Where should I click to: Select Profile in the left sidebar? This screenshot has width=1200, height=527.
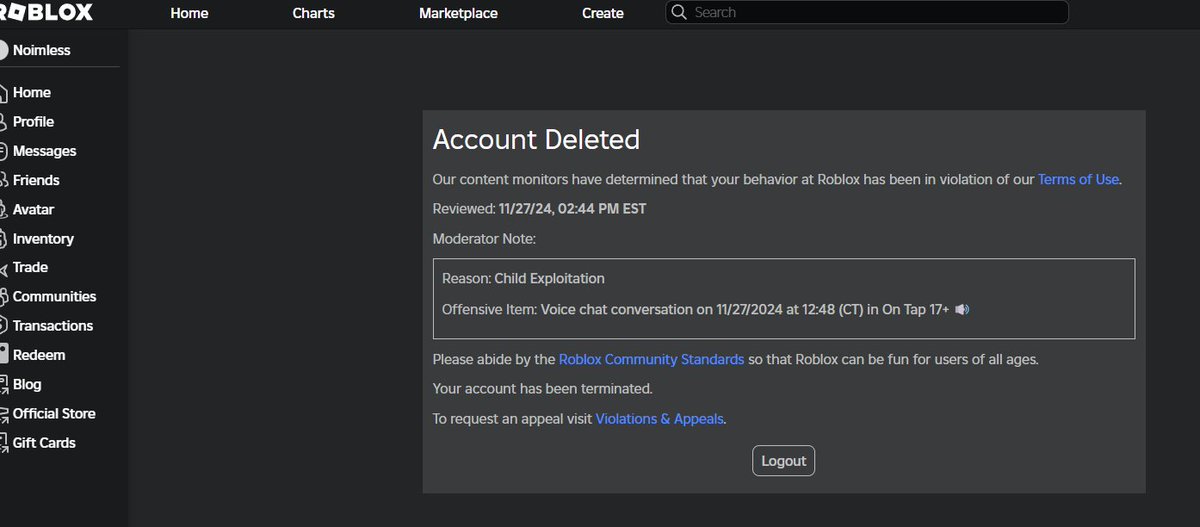[x=33, y=121]
